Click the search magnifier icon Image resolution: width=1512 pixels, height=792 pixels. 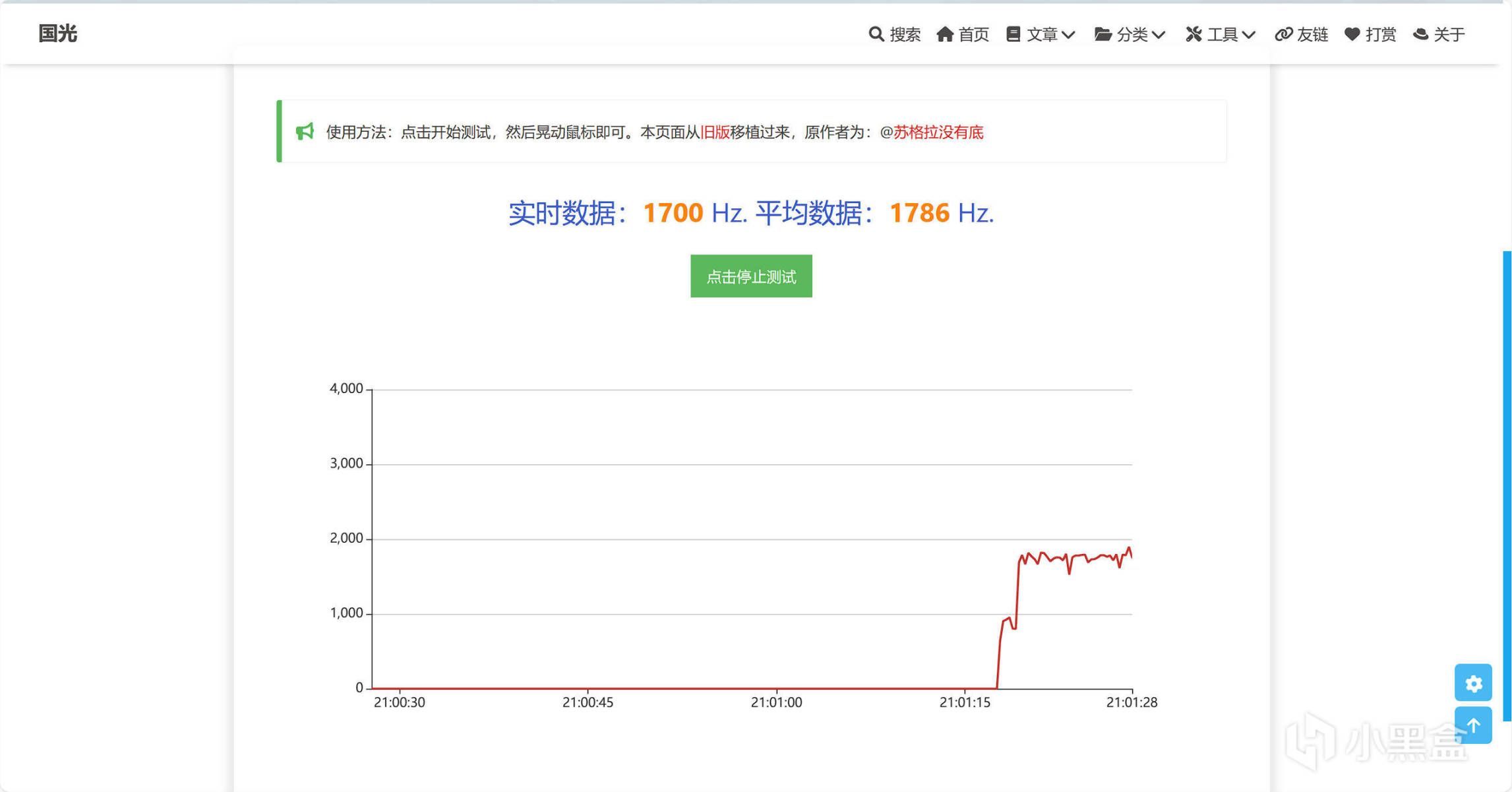pyautogui.click(x=876, y=34)
